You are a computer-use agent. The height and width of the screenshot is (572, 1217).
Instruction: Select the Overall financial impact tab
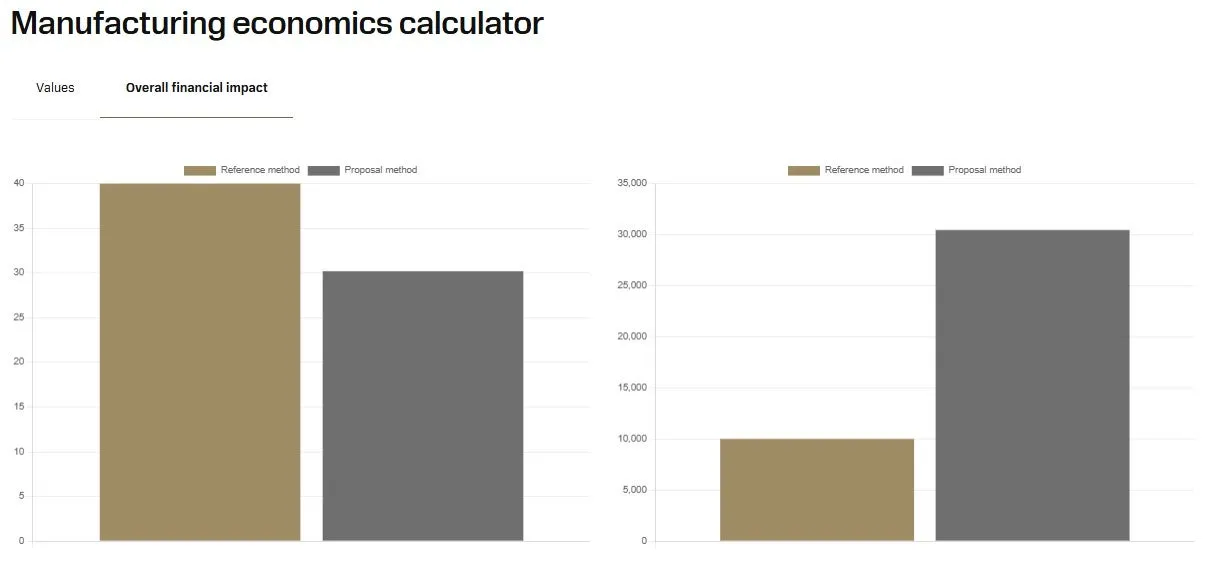point(196,88)
